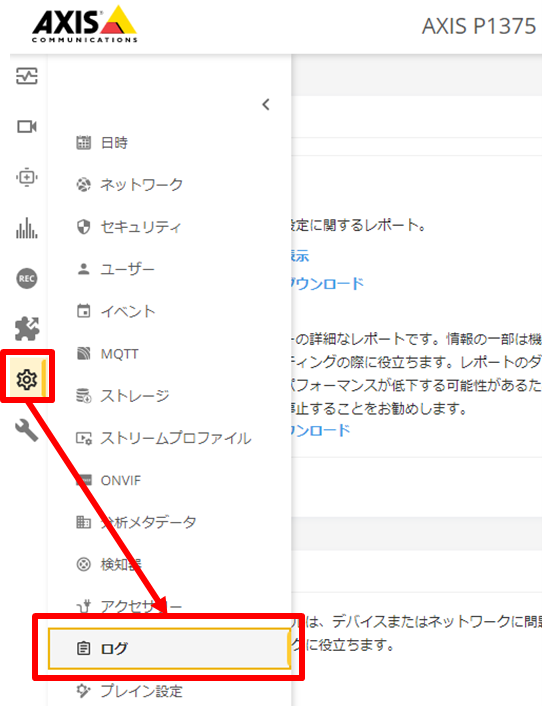This screenshot has height=706, width=542.
Task: Click the building icon beside 分析メタデータ
Action: tap(83, 522)
